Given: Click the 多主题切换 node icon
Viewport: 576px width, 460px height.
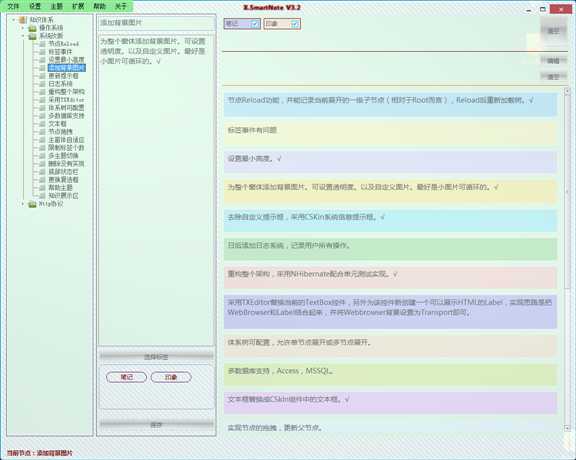Looking at the screenshot, I should 42,156.
